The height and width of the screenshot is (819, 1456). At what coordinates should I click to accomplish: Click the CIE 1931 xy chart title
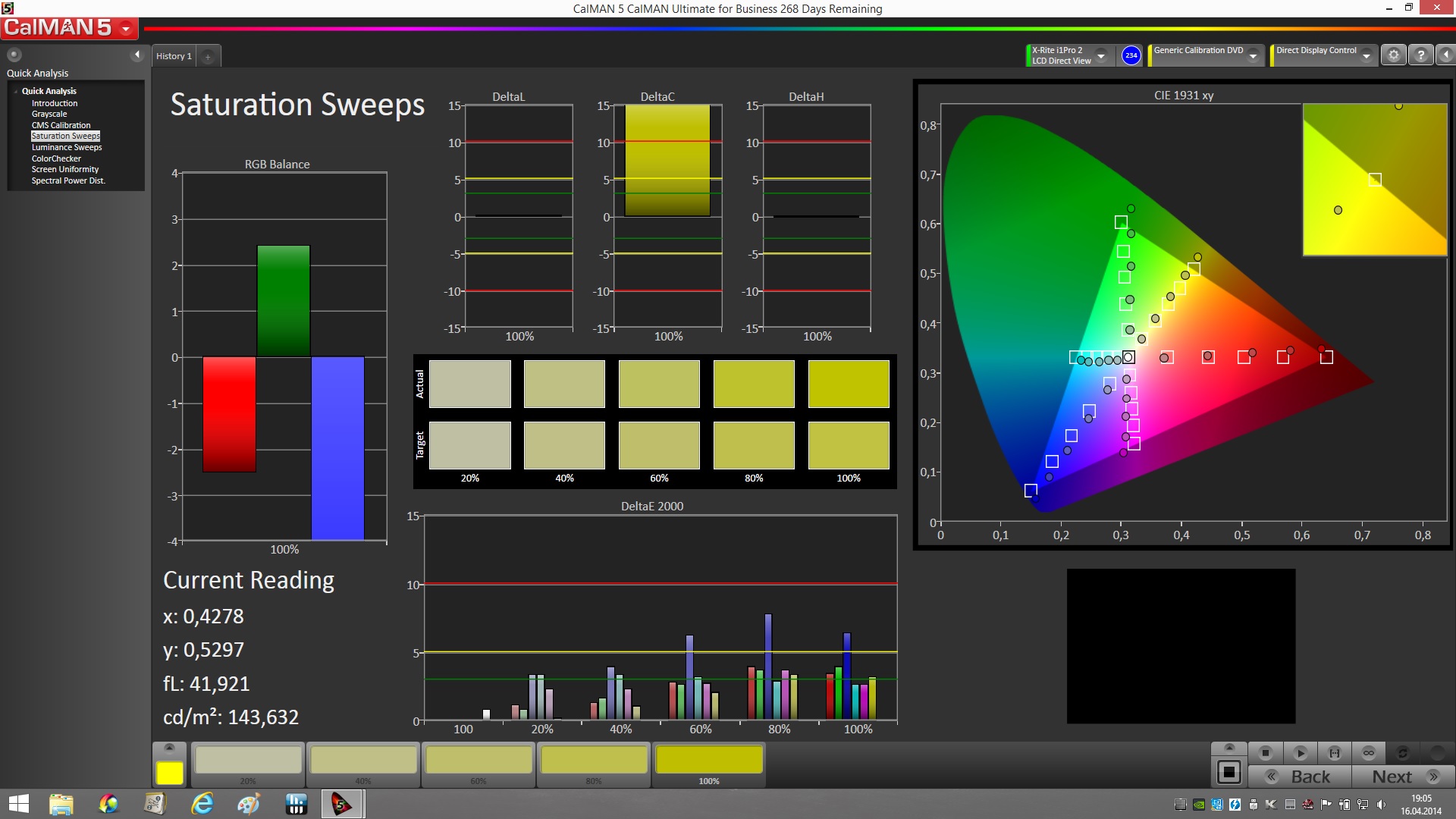1184,96
